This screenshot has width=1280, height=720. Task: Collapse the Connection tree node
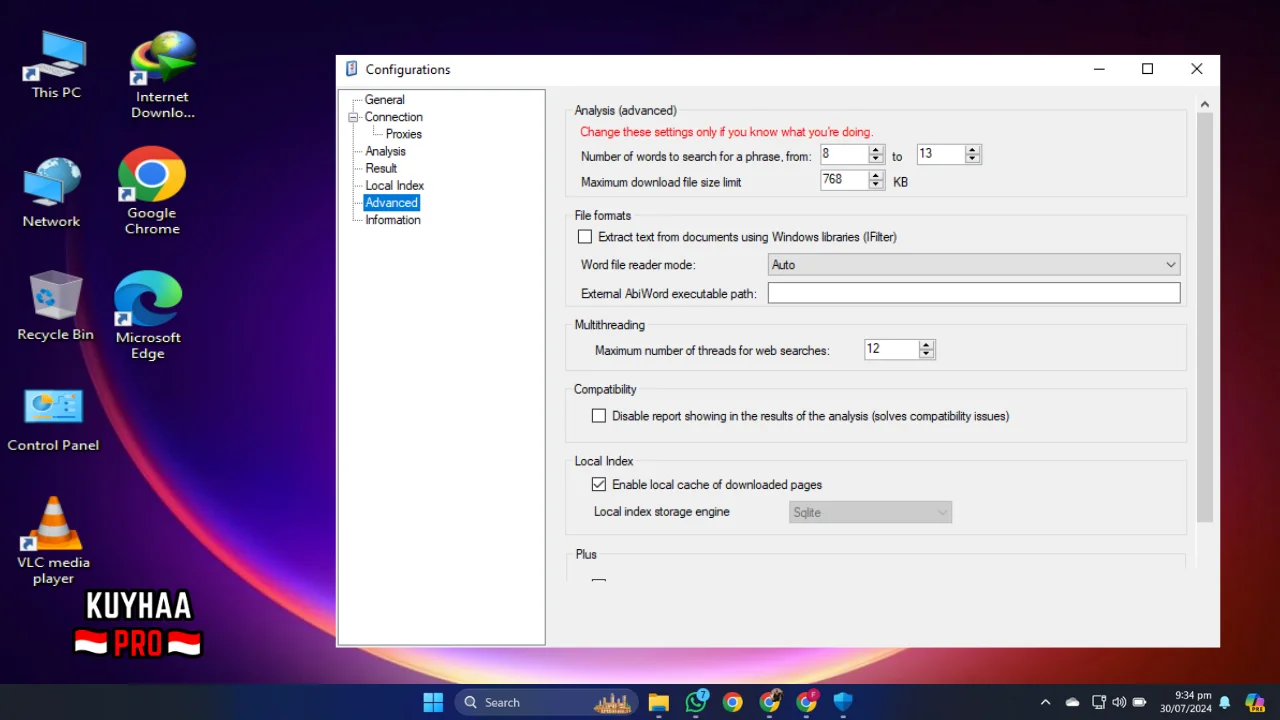click(353, 117)
